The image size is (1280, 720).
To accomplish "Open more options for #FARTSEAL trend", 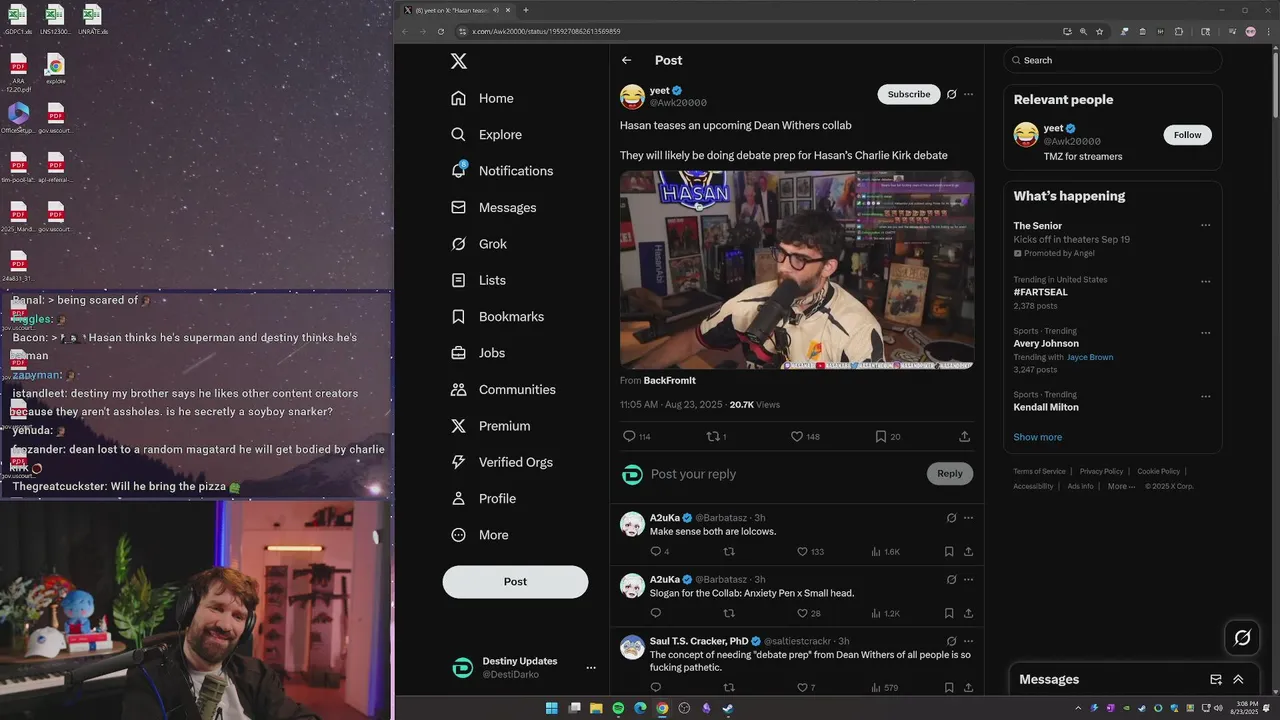I will click(x=1205, y=281).
